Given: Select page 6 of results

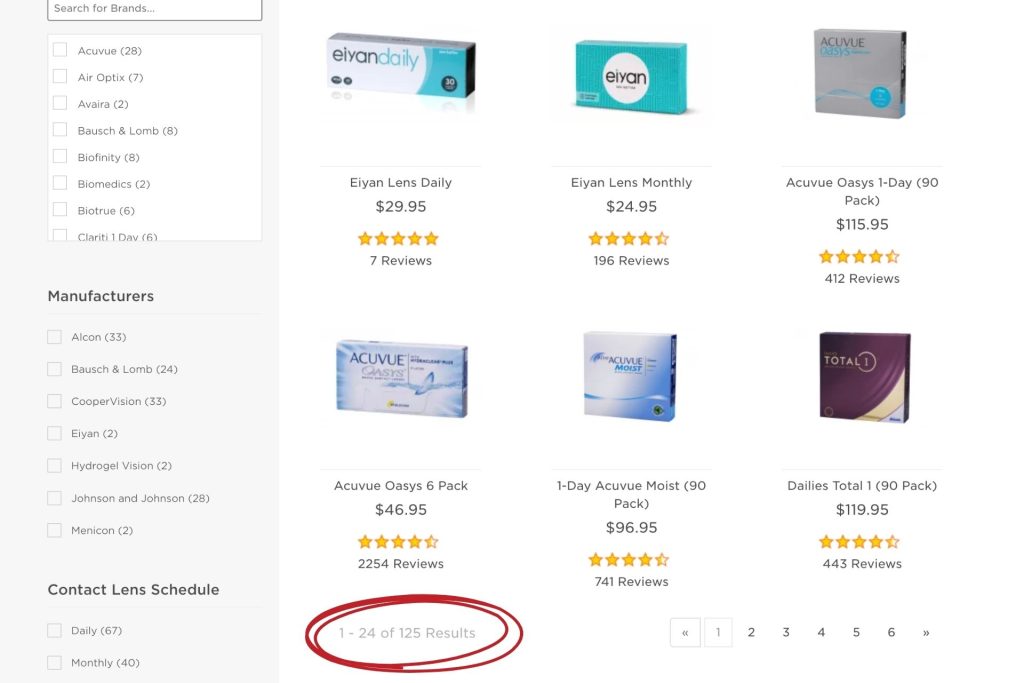Looking at the screenshot, I should [891, 632].
